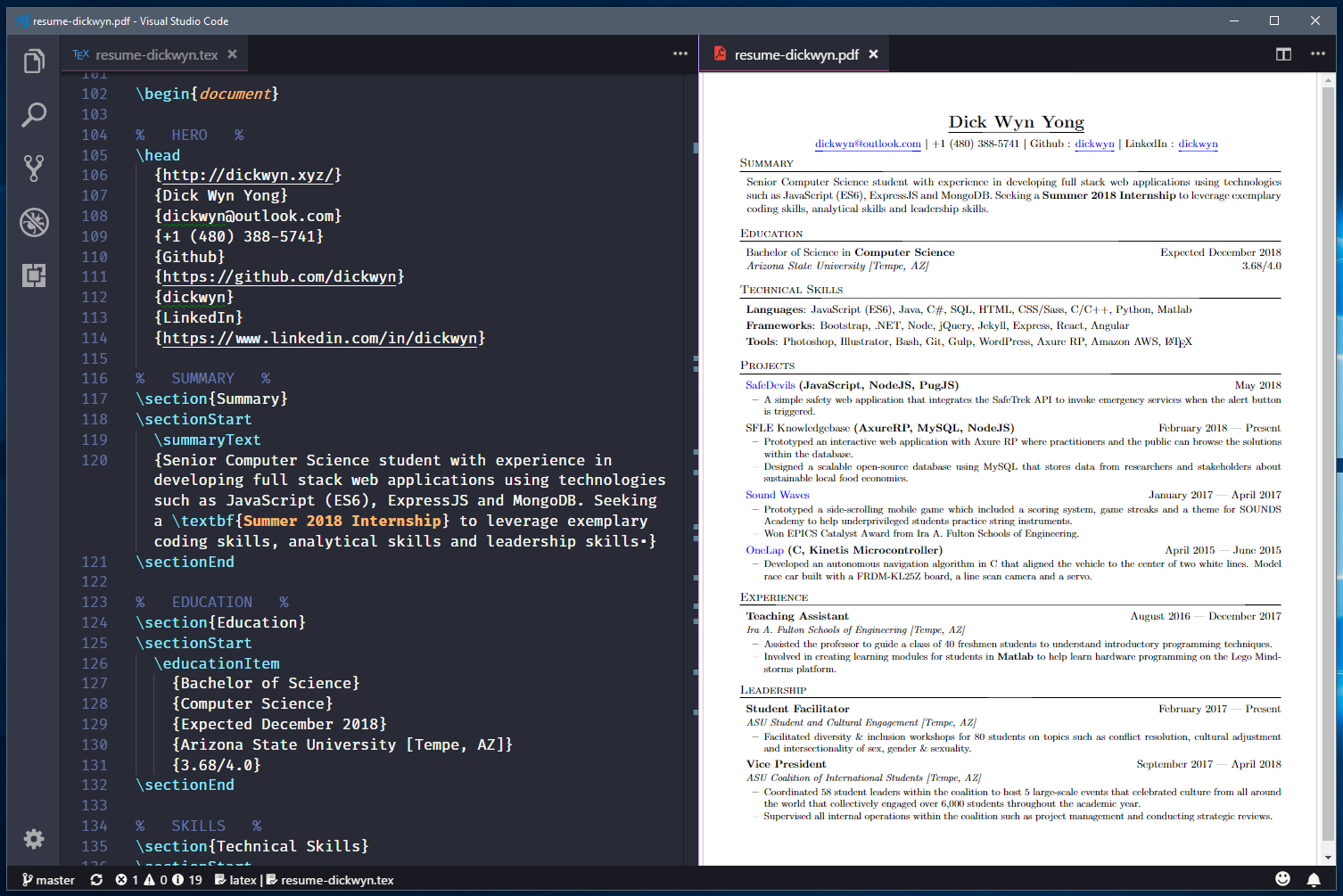
Task: Click the warning count 0 indicator
Action: tap(155, 880)
